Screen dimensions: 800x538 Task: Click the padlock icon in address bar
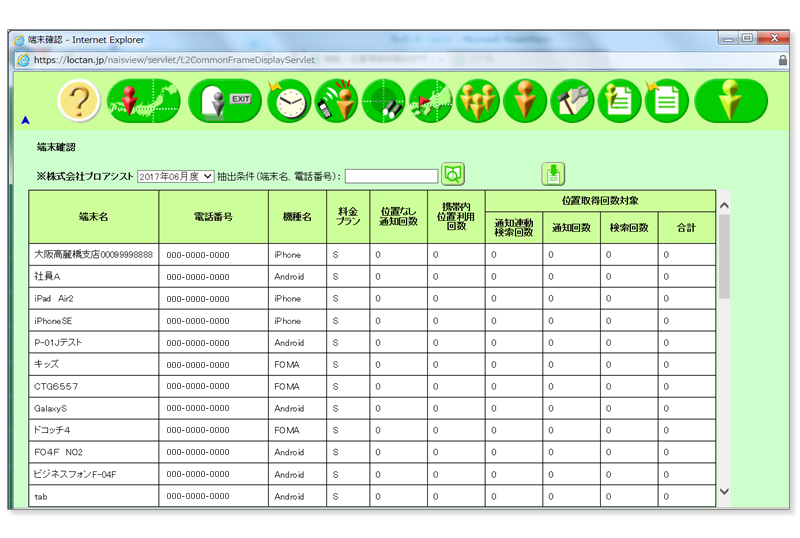click(783, 60)
